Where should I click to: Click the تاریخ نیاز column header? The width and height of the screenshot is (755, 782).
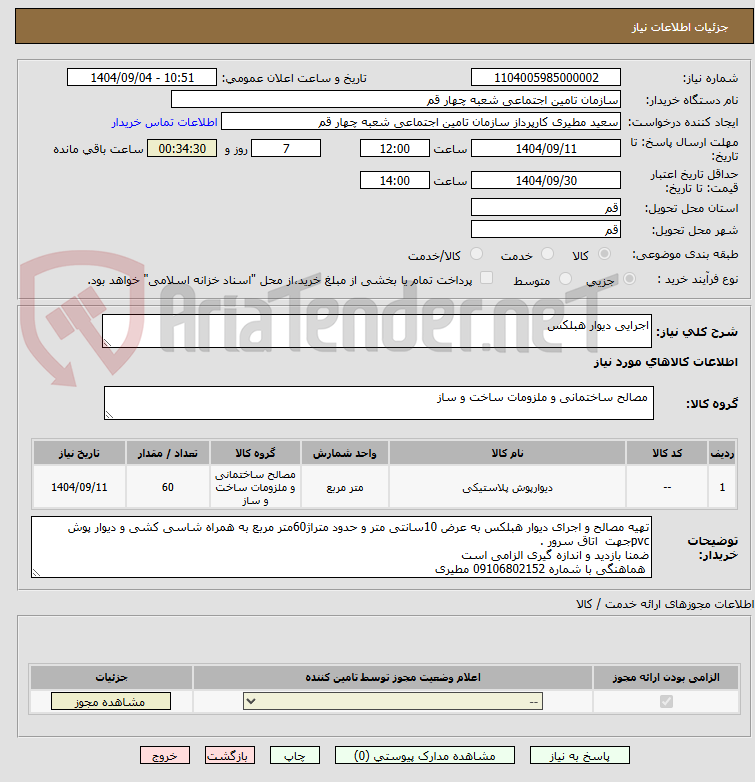coord(79,453)
